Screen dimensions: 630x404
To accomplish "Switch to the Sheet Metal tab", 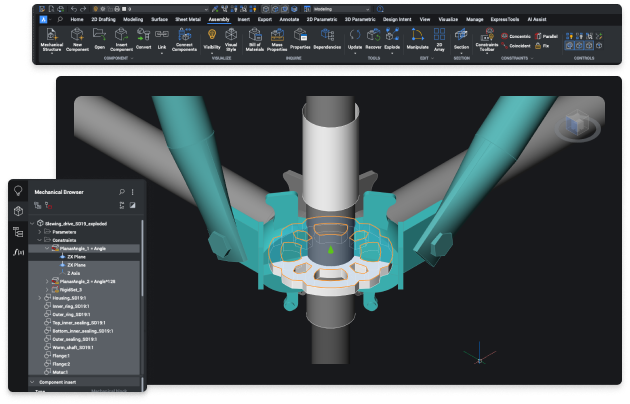I will pos(188,19).
